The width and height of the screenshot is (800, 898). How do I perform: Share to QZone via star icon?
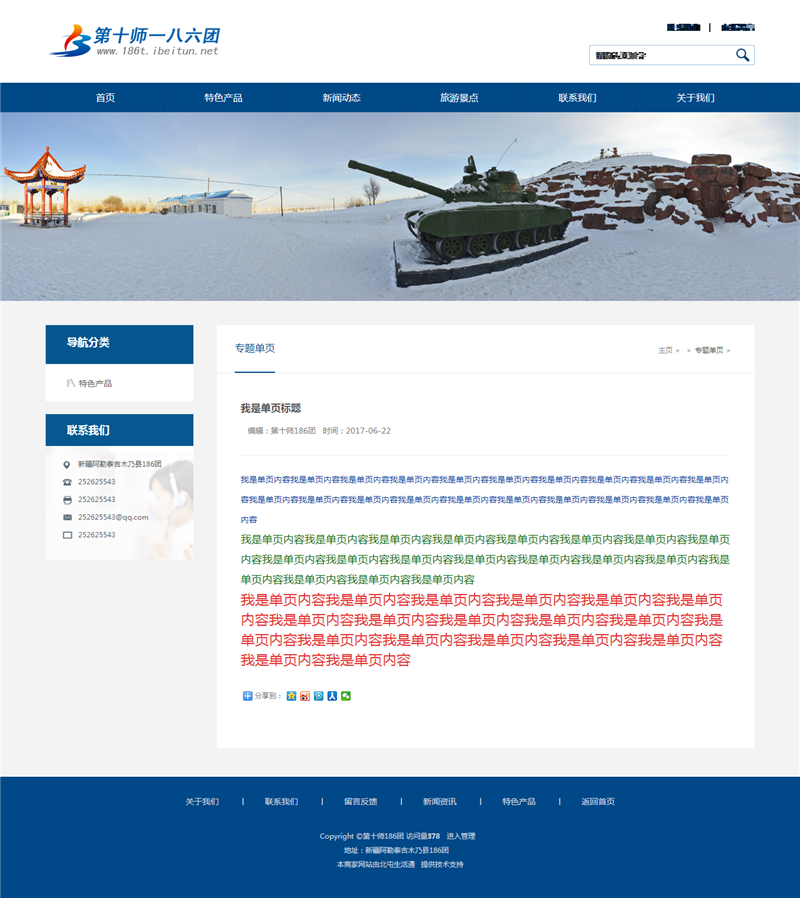291,696
